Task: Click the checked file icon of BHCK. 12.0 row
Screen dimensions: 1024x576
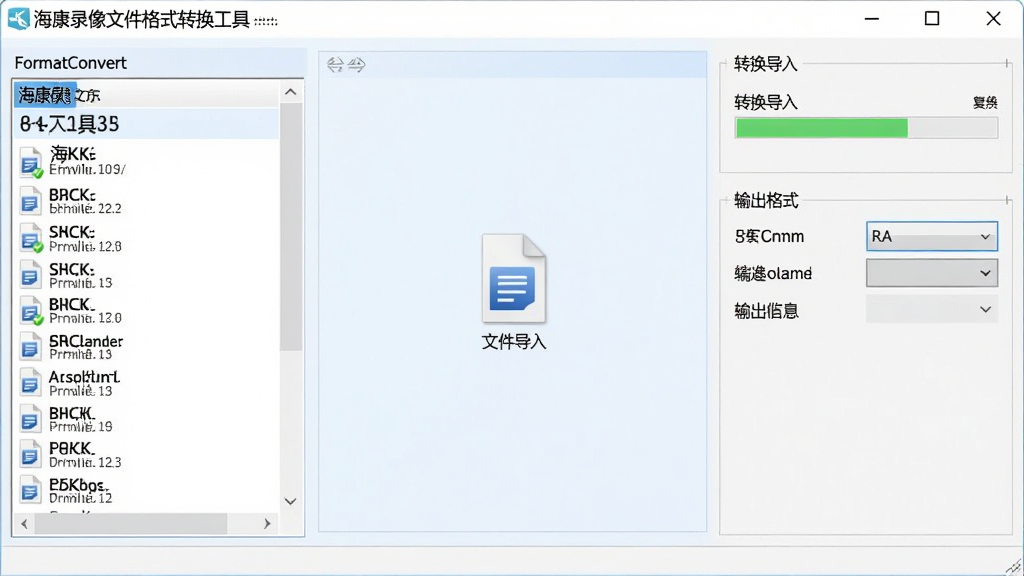Action: coord(31,311)
